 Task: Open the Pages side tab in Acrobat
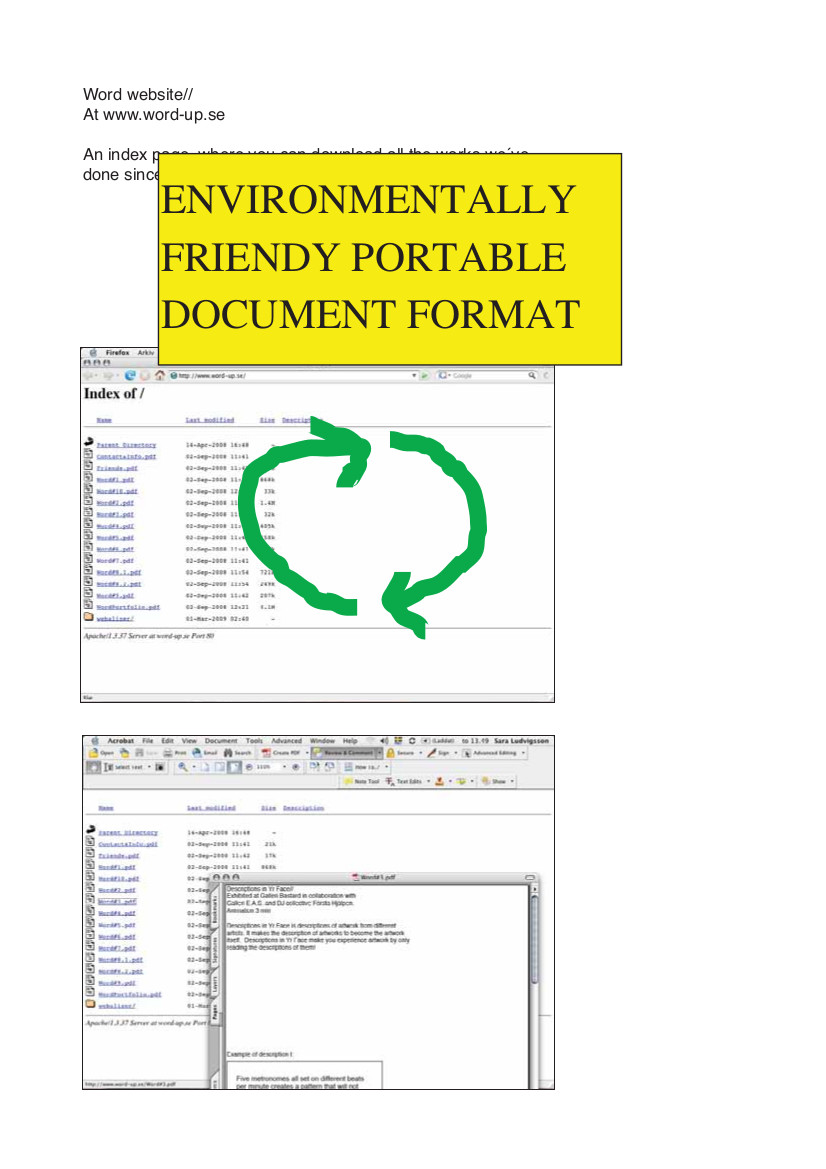point(214,1012)
